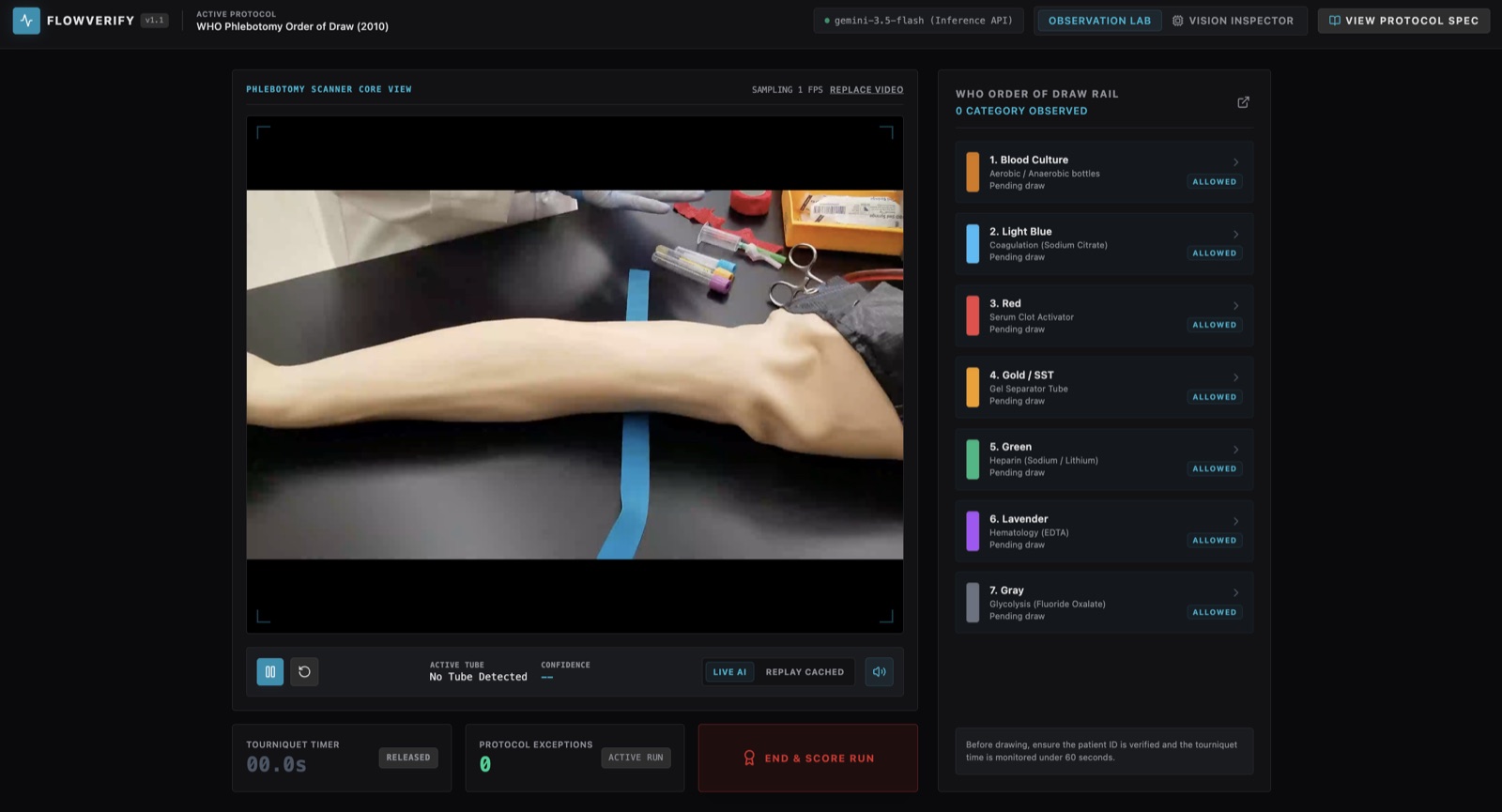Click the Gold / SST color swatch
Image resolution: width=1502 pixels, height=812 pixels.
(x=973, y=388)
